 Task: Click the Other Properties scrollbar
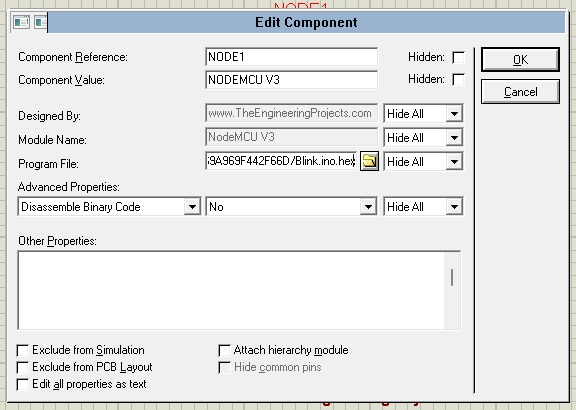(x=452, y=290)
